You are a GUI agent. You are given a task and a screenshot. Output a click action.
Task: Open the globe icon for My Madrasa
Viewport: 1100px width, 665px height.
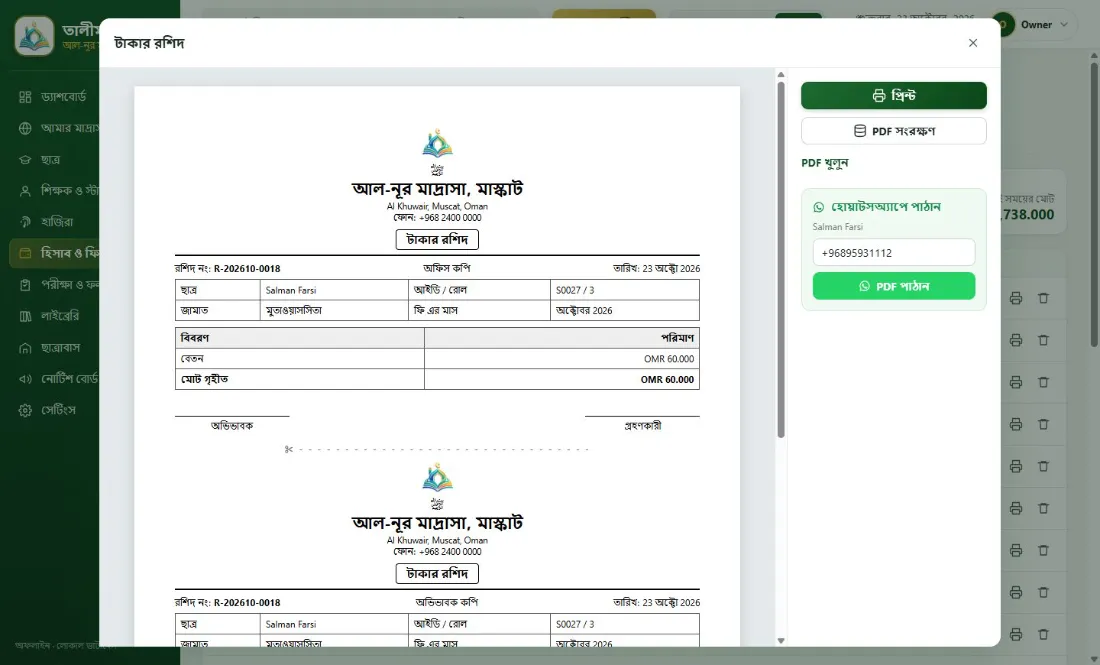25,128
